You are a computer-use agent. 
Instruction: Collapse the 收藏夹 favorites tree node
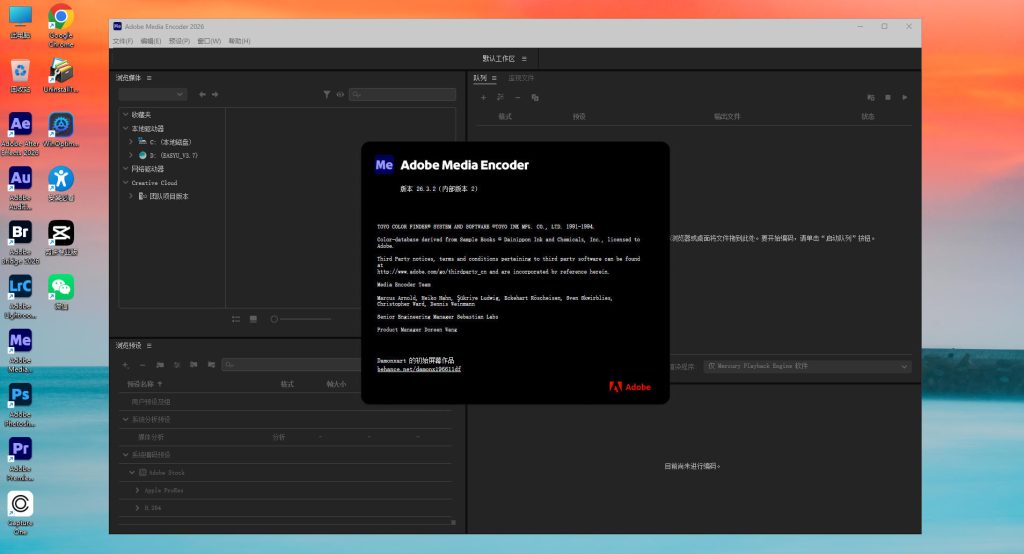[125, 114]
